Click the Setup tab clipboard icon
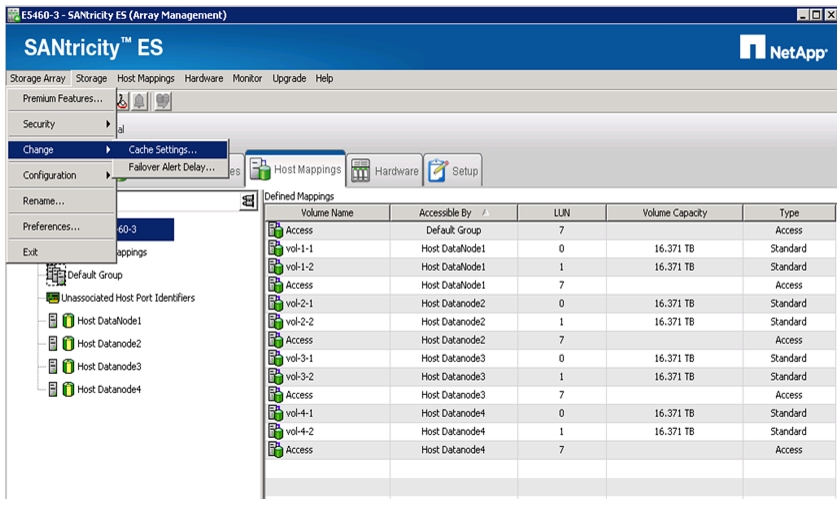840x529 pixels. click(438, 170)
